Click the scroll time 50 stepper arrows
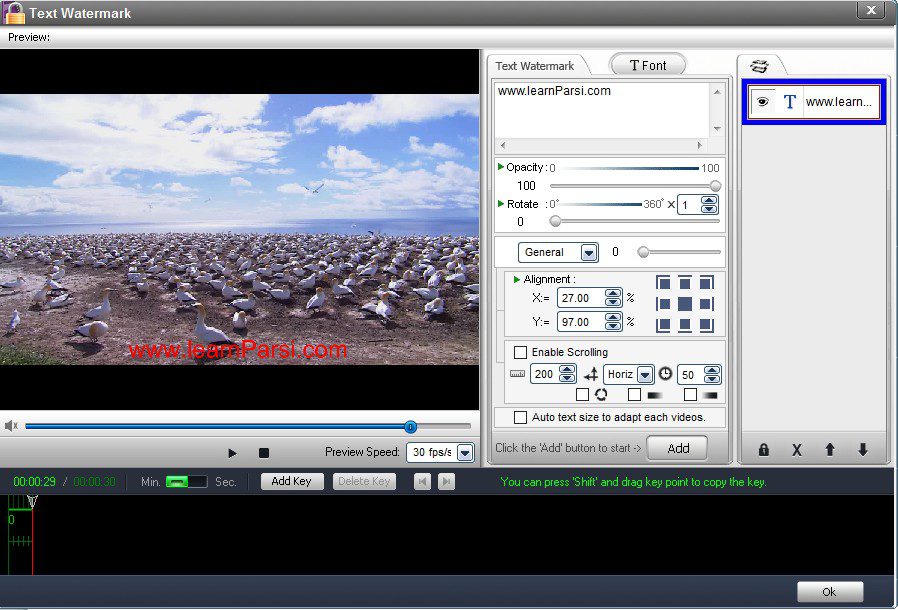898x610 pixels. coord(712,375)
